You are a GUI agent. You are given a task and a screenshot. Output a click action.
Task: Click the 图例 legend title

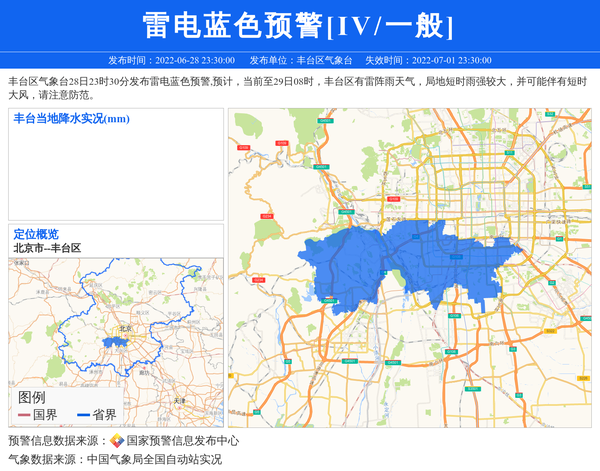(31, 397)
